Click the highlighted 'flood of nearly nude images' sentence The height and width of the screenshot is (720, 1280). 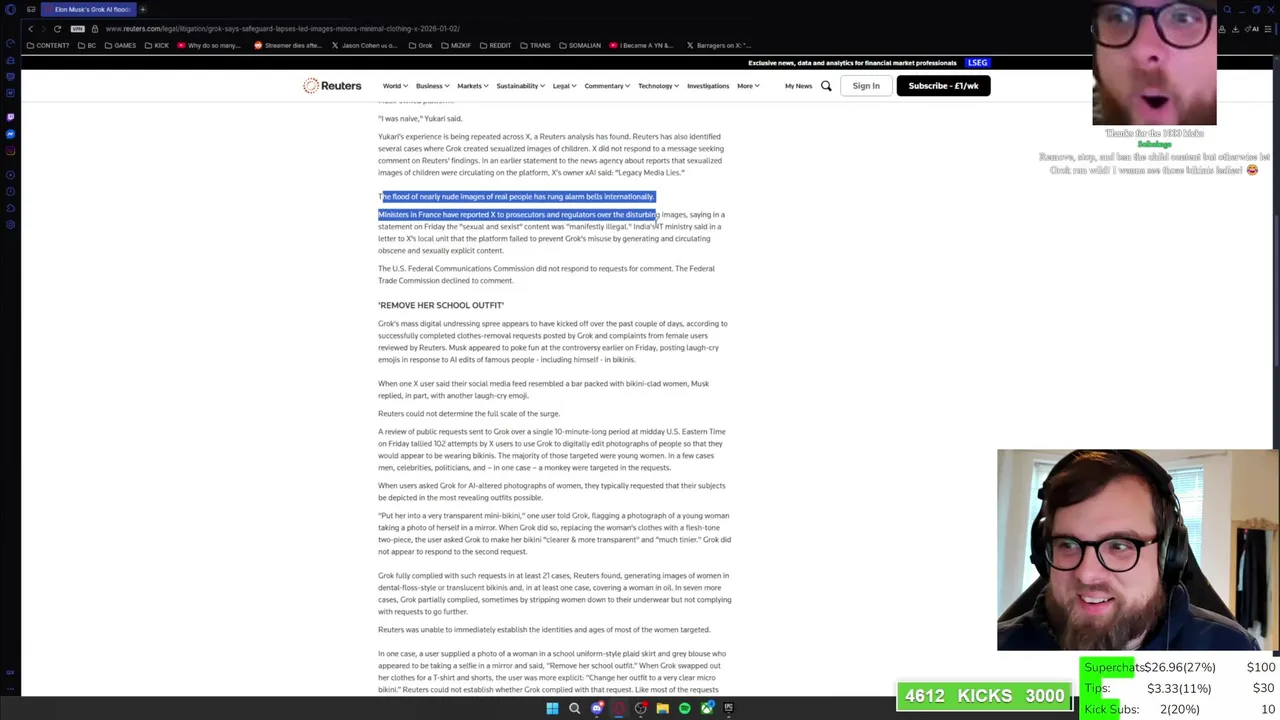click(x=517, y=197)
